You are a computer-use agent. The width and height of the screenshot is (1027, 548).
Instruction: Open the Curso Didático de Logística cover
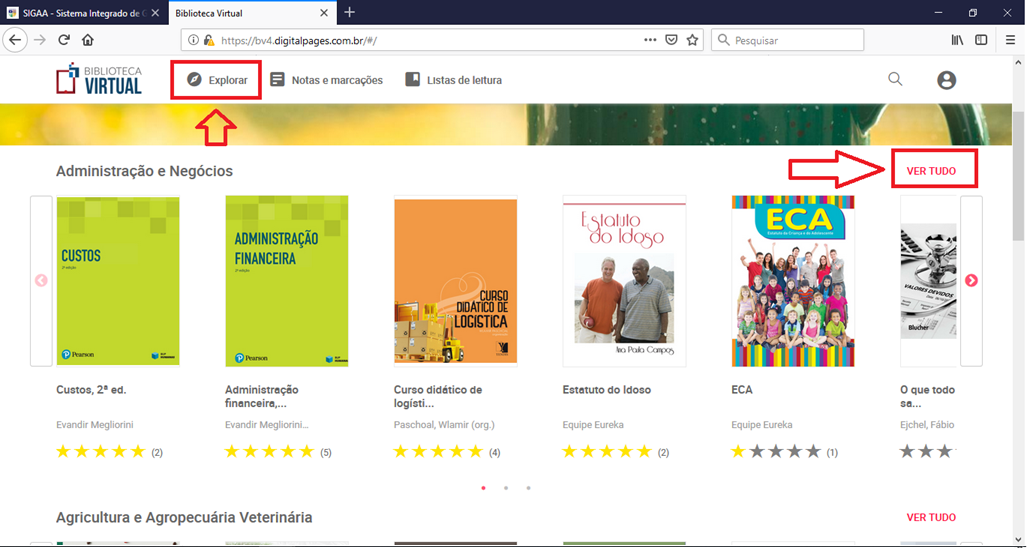[x=455, y=281]
